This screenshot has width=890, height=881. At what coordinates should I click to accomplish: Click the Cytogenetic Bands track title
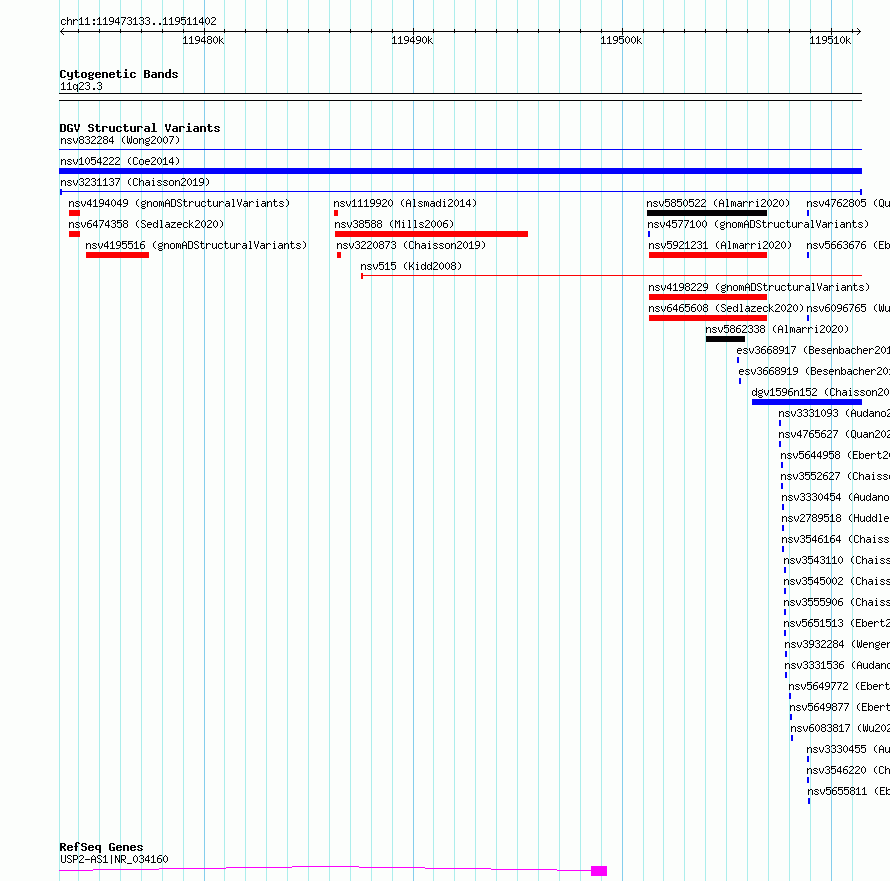(x=119, y=74)
